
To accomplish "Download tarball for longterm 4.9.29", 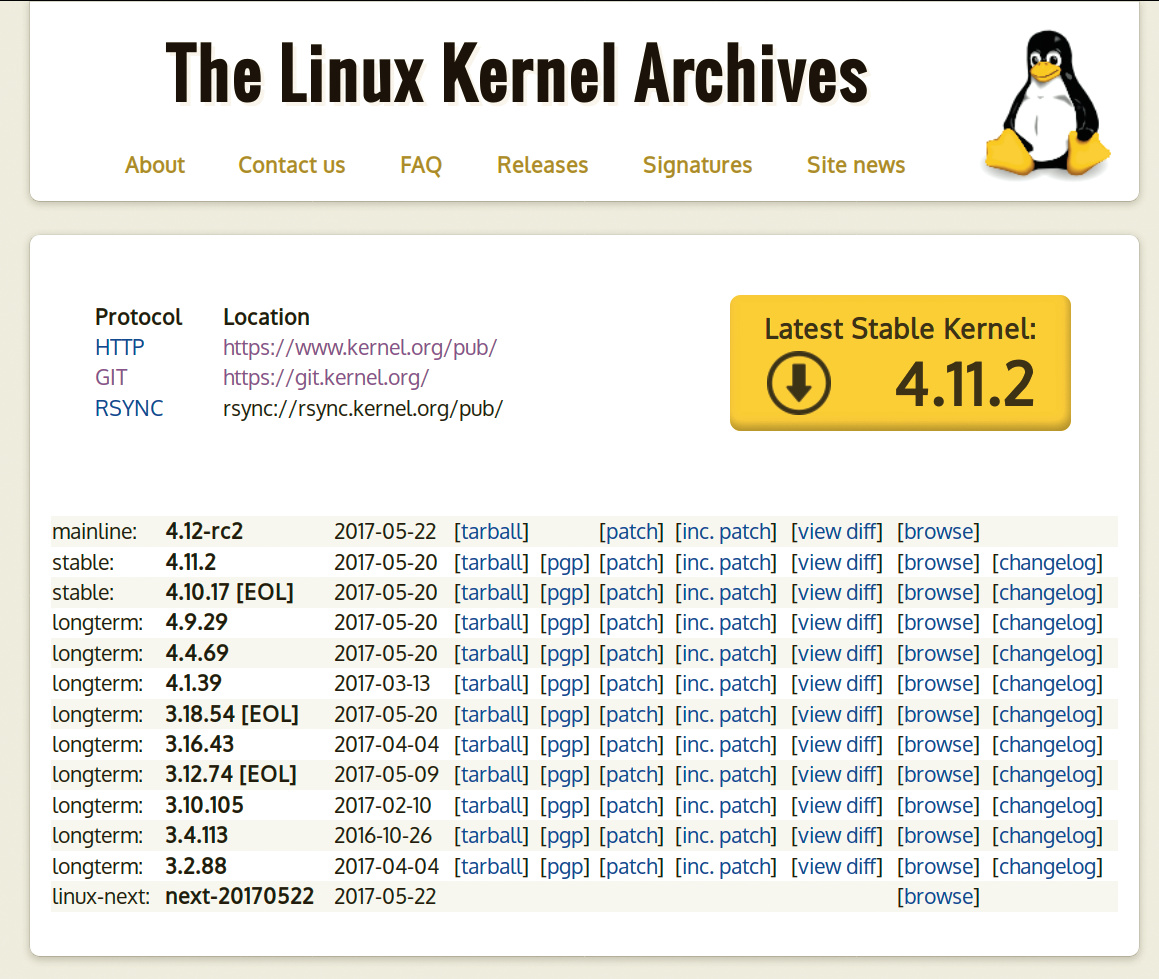I will [492, 623].
